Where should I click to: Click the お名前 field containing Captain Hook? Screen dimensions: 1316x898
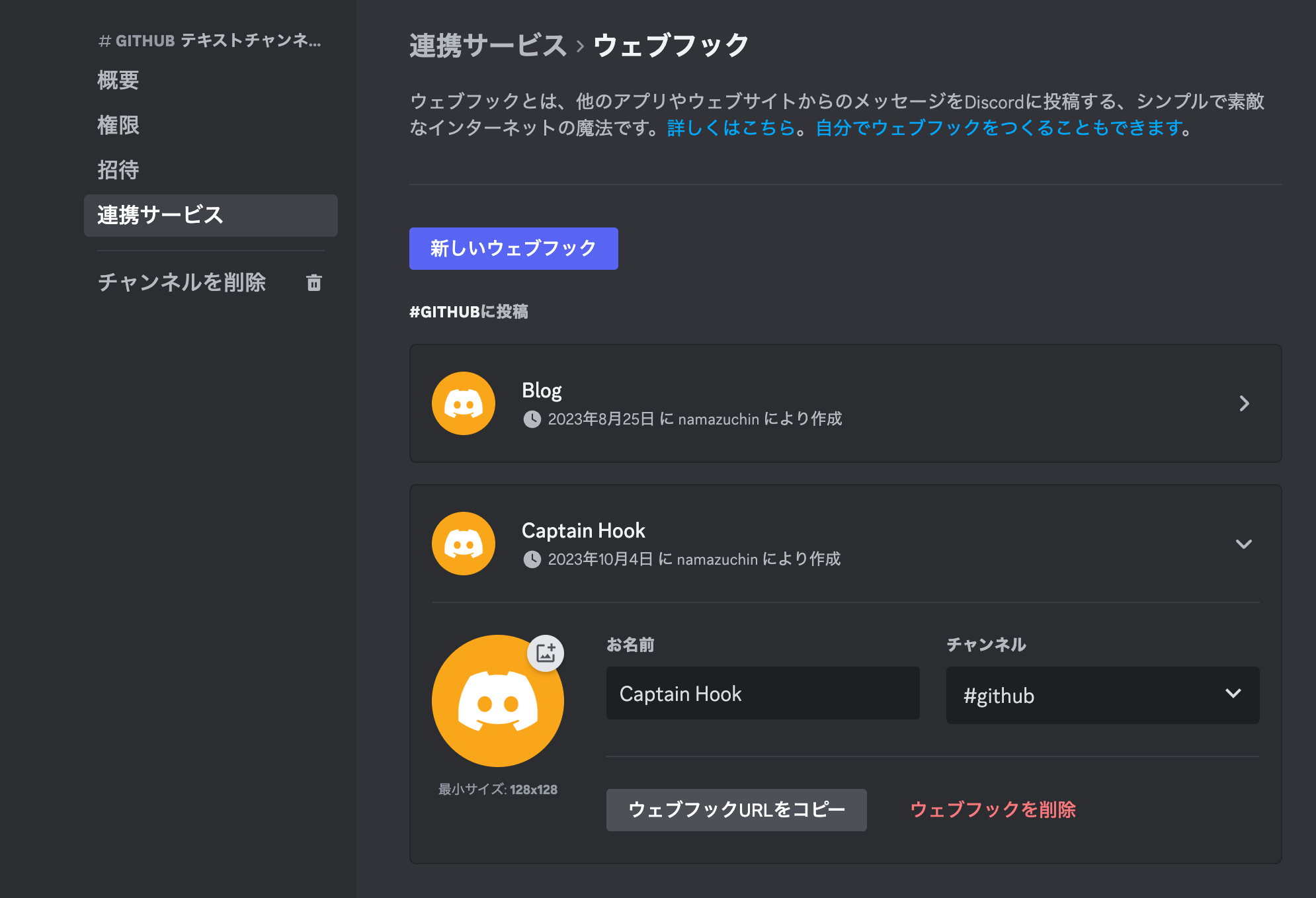click(762, 694)
